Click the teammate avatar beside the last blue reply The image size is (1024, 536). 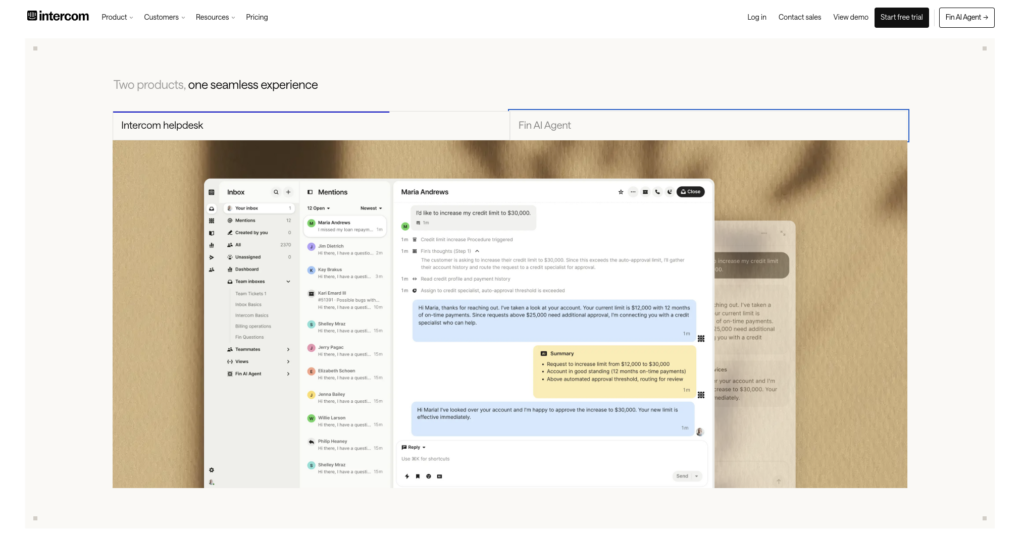[x=700, y=432]
